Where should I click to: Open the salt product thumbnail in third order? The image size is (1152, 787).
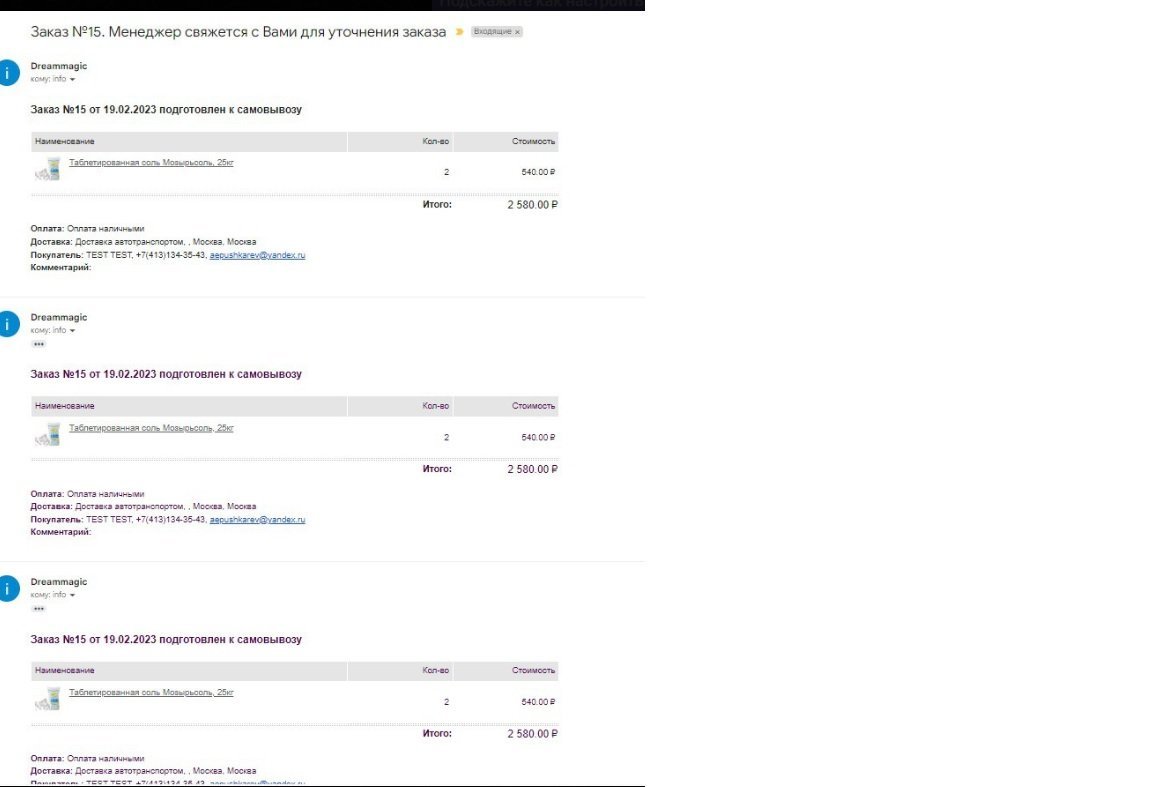click(x=48, y=699)
